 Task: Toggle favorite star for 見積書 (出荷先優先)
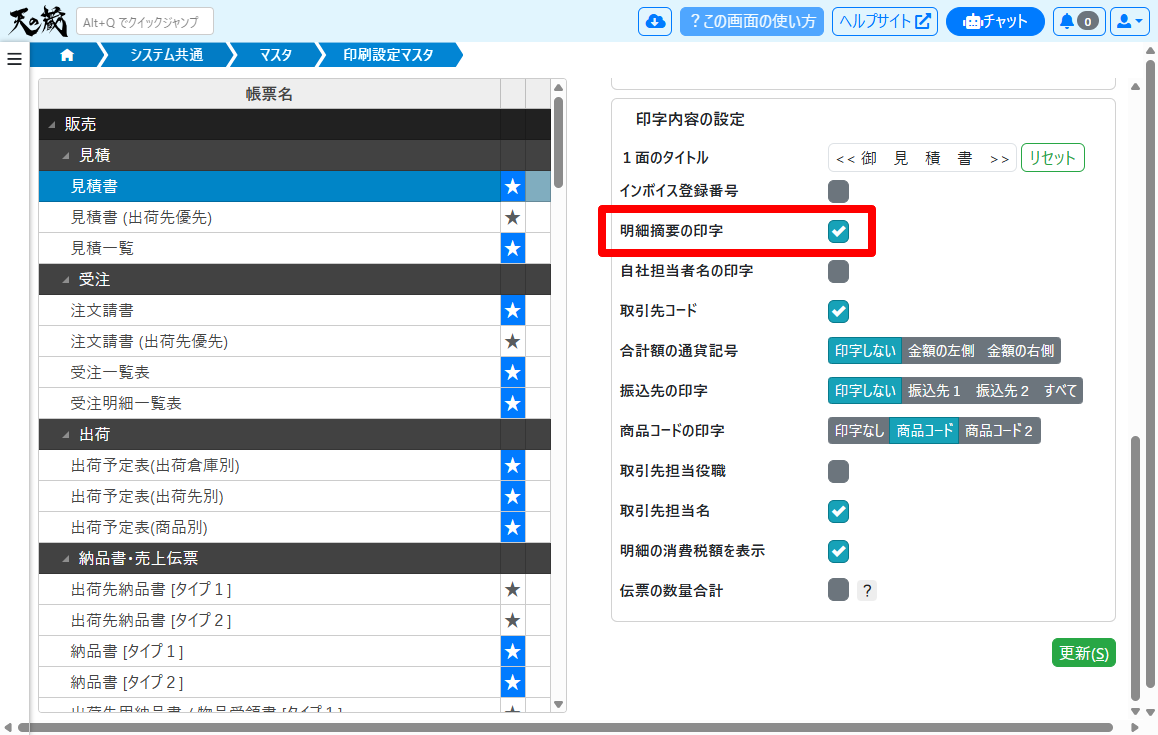(512, 217)
